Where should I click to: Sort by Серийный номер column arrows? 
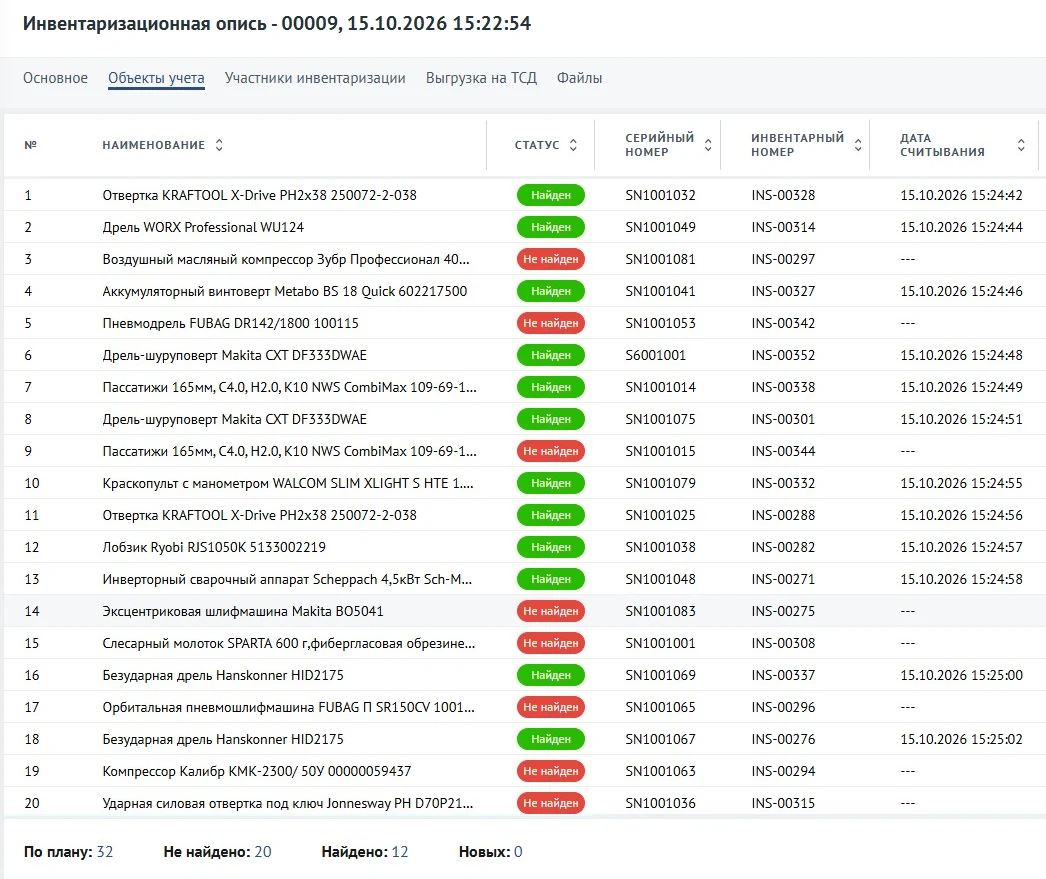pos(708,145)
